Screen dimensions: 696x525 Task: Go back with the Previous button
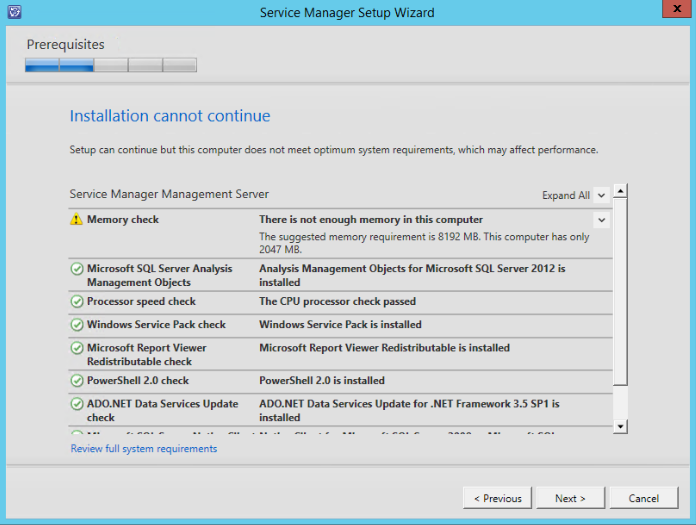click(x=497, y=498)
